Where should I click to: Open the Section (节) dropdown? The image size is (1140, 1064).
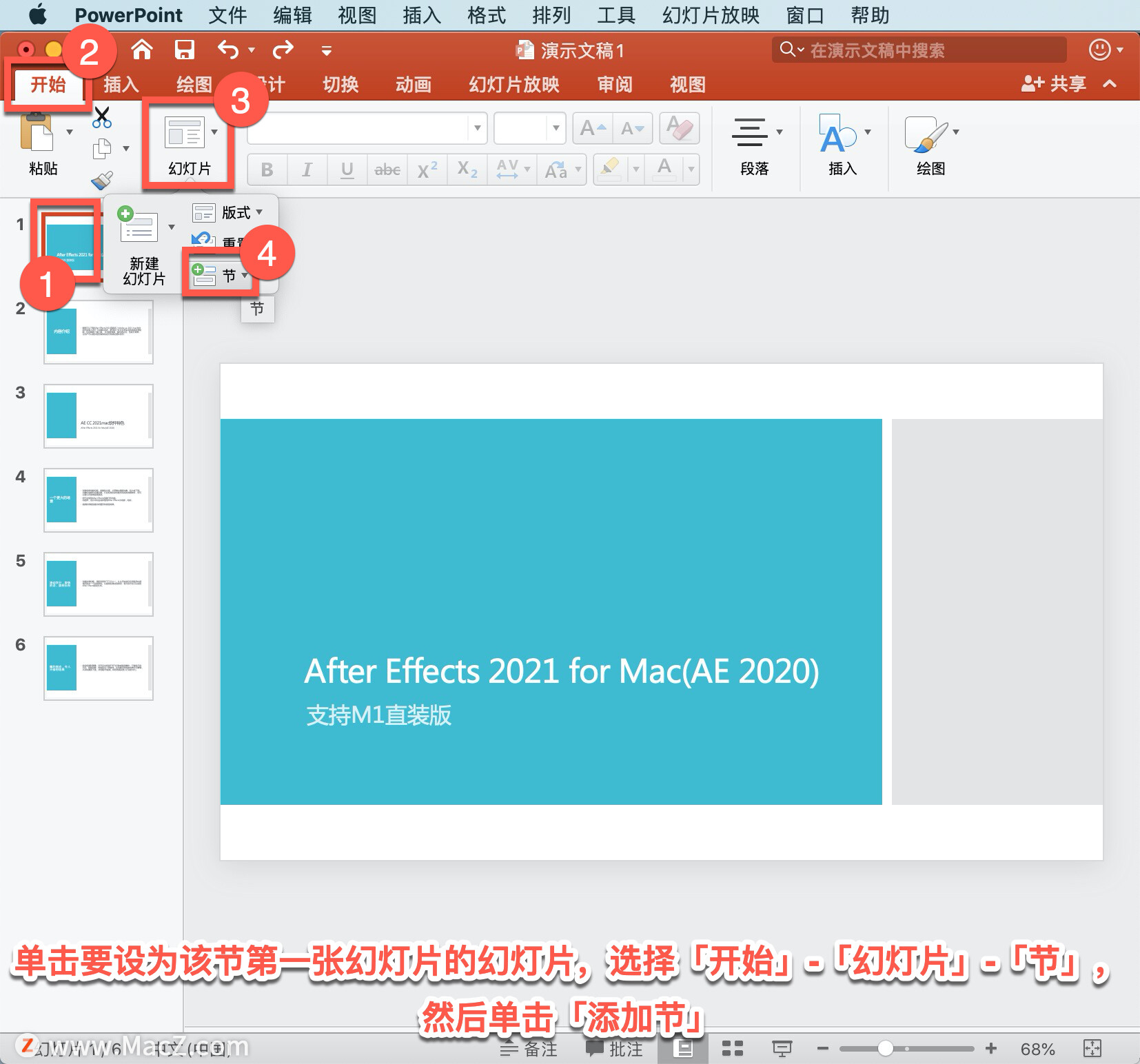[220, 275]
